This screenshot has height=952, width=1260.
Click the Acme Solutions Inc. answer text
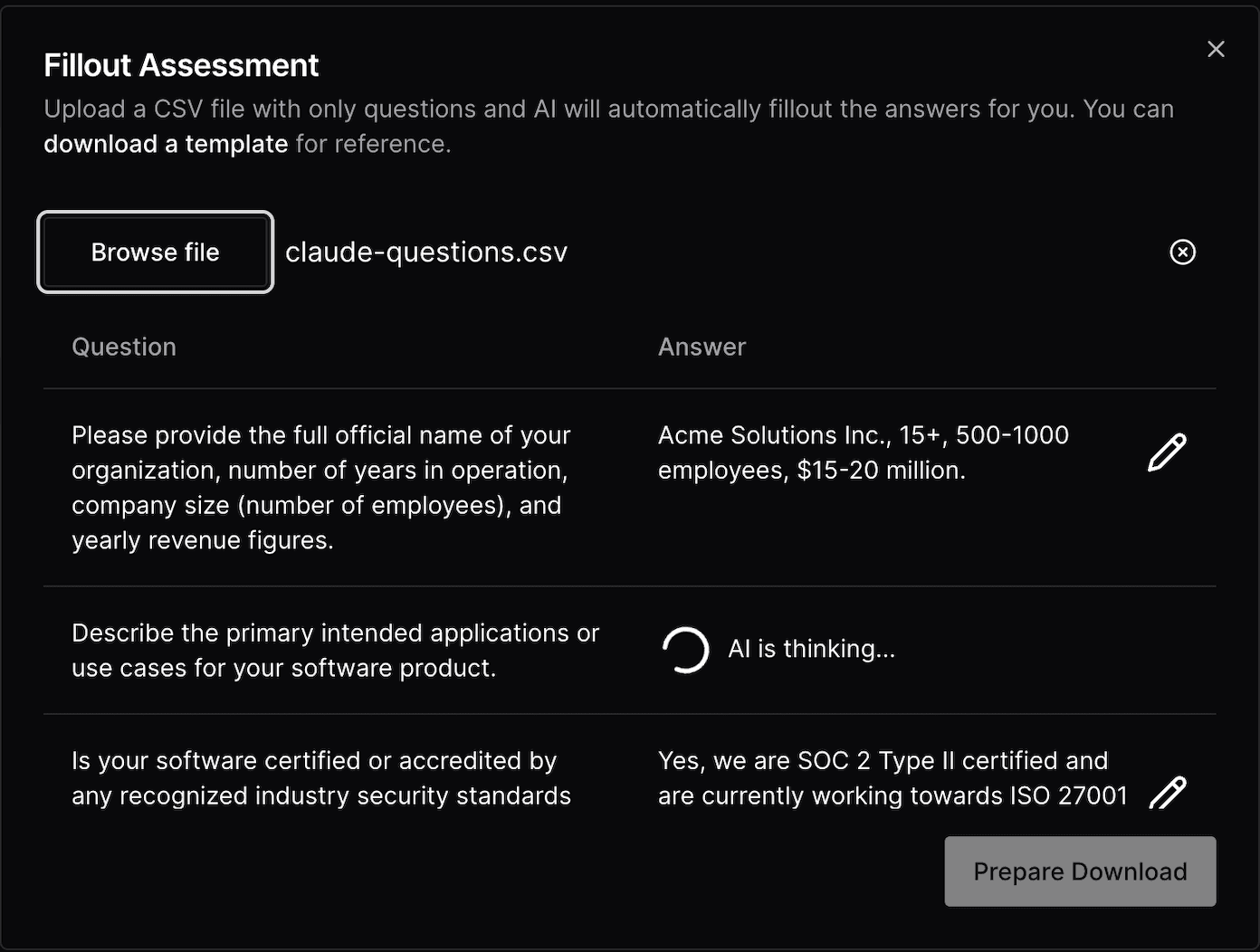(863, 452)
